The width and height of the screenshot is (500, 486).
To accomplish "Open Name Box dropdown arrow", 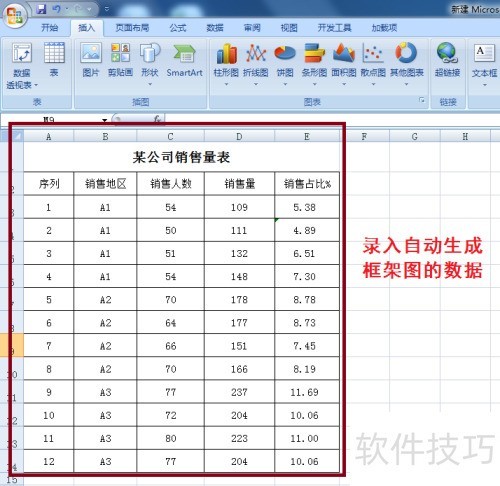I will 105,120.
